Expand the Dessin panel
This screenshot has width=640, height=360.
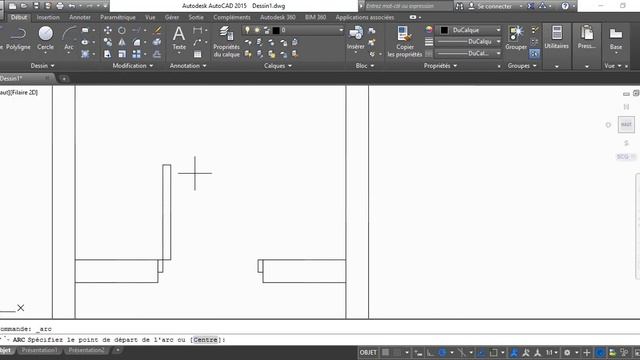tap(42, 65)
